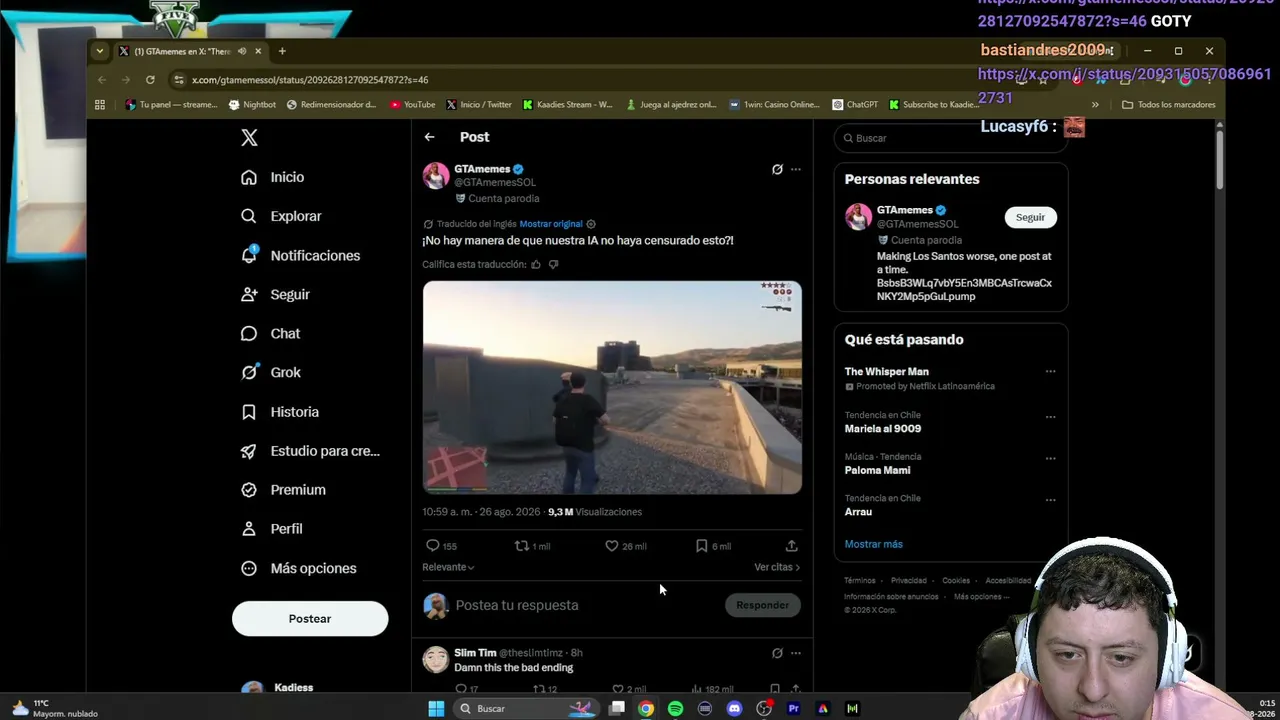Open a new browser tab

click(282, 51)
